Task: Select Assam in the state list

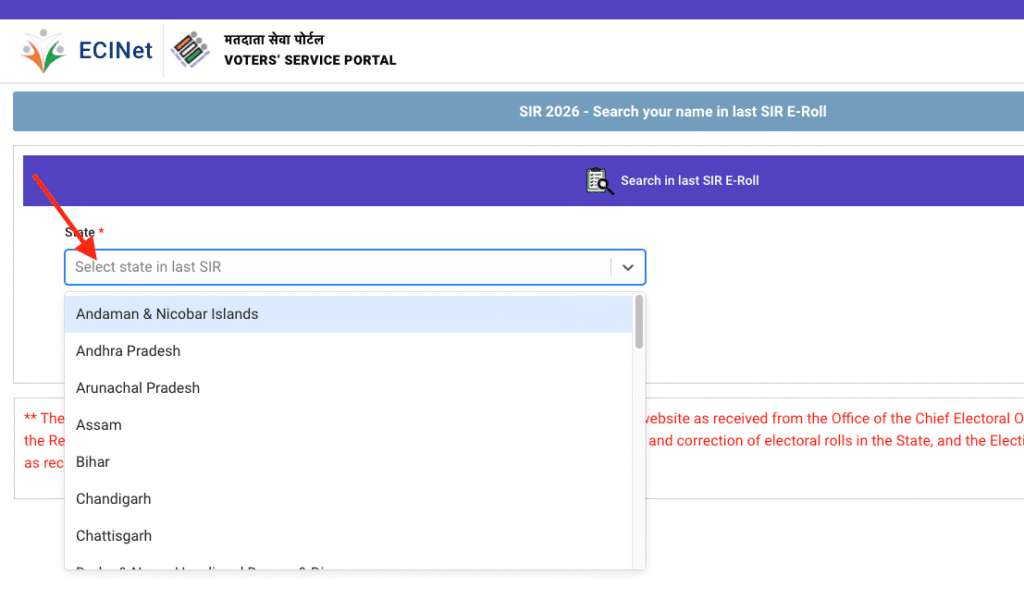Action: click(99, 425)
